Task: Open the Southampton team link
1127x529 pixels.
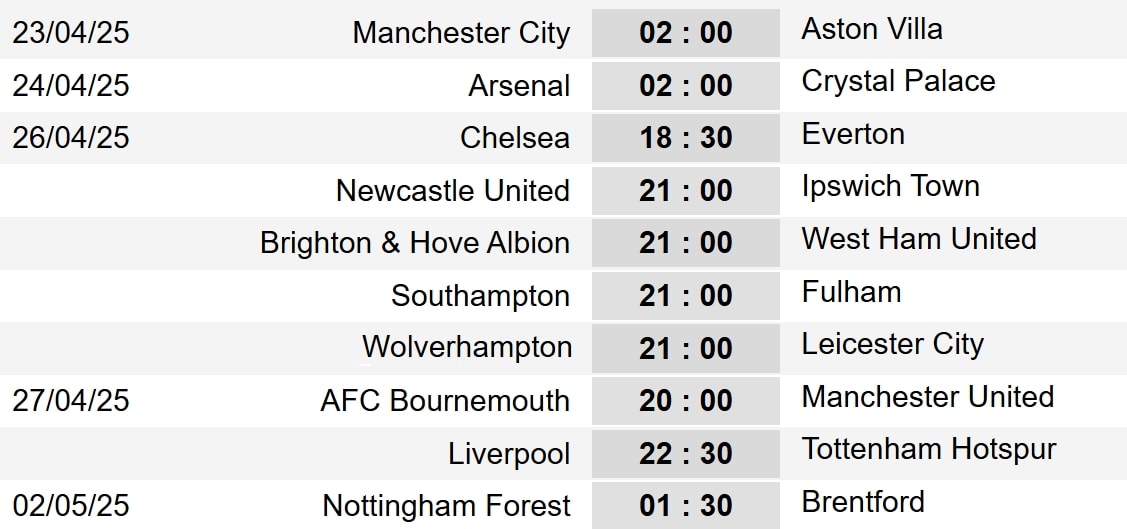Action: 480,296
